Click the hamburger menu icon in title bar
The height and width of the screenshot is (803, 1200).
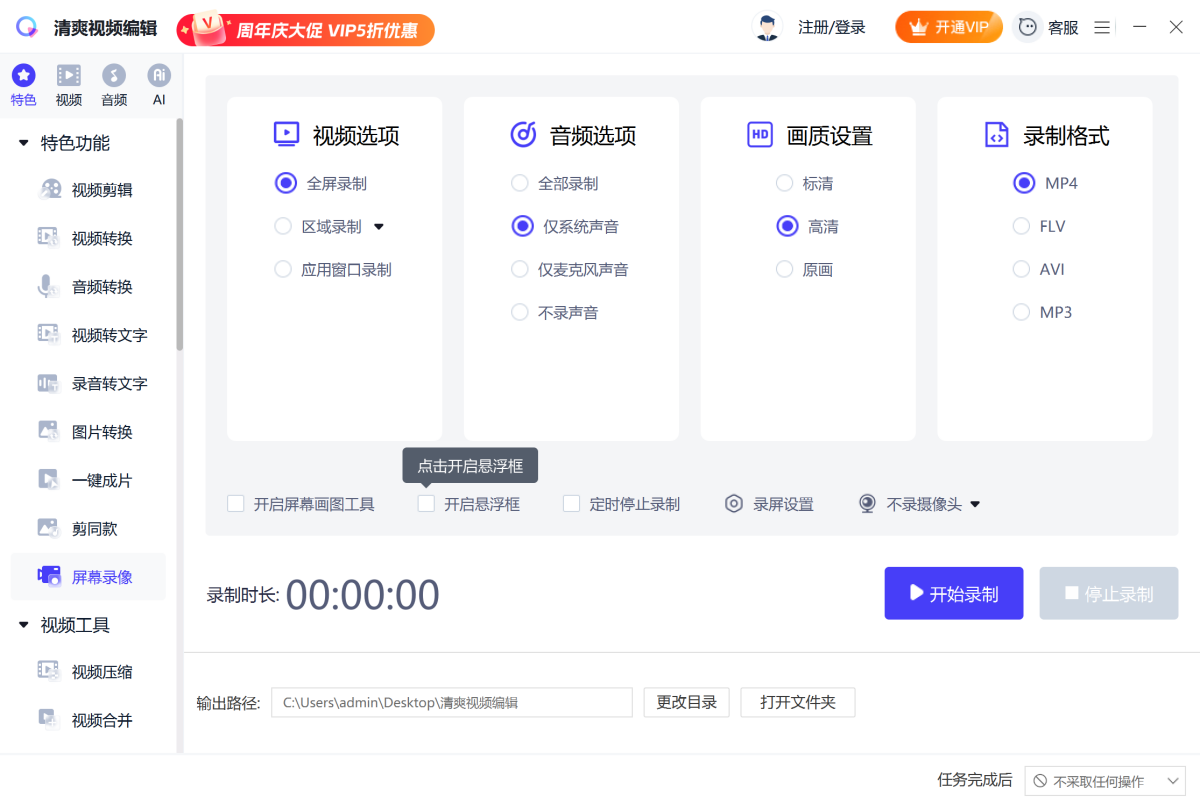tap(1102, 28)
